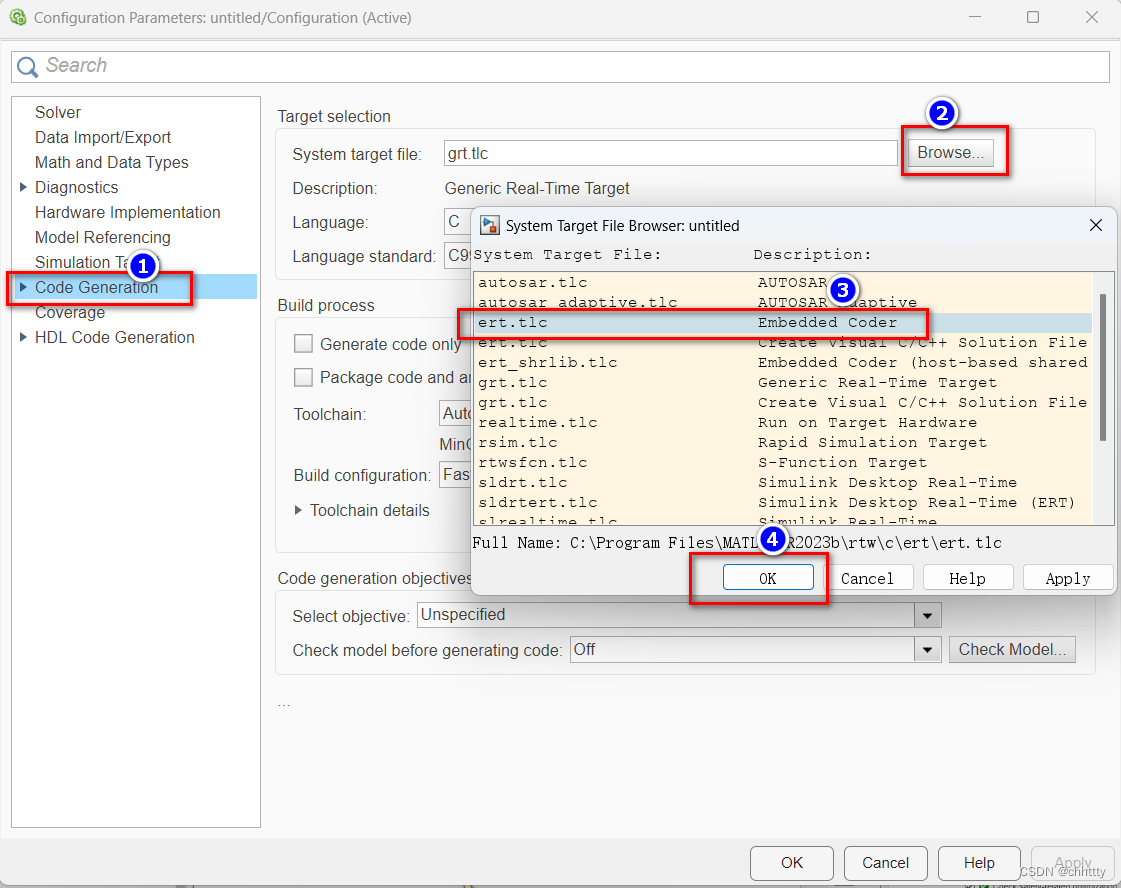
Task: Click Browse for system target file
Action: click(950, 152)
